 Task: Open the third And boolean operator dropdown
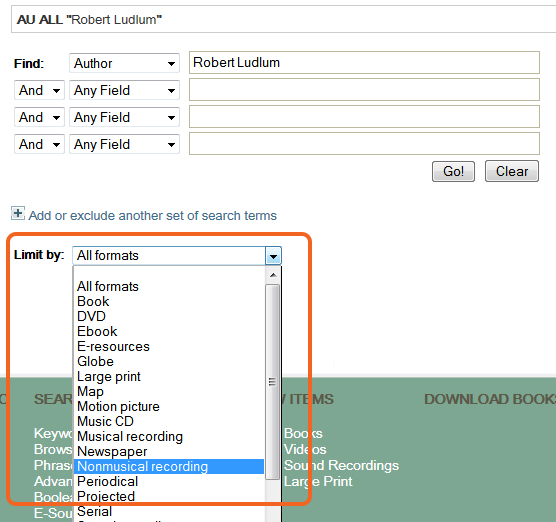(x=39, y=144)
